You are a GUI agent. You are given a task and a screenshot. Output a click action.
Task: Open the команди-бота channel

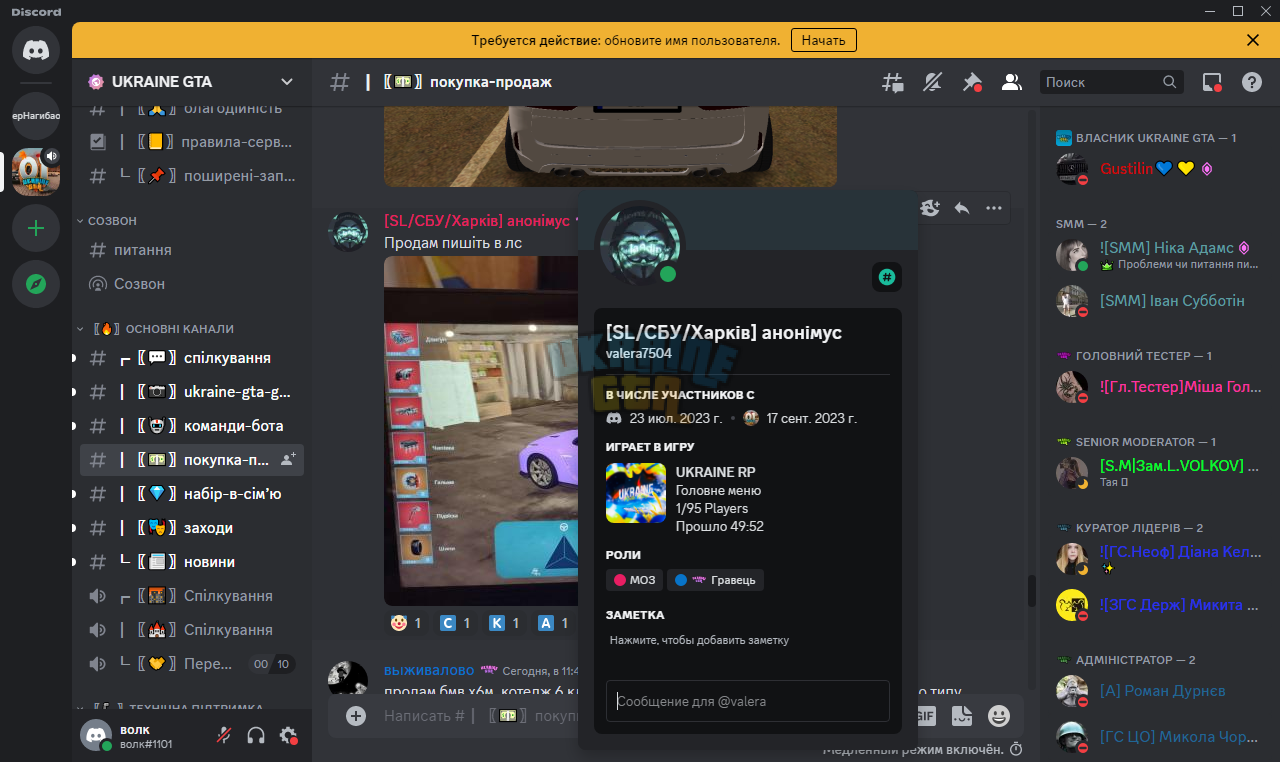pos(192,426)
